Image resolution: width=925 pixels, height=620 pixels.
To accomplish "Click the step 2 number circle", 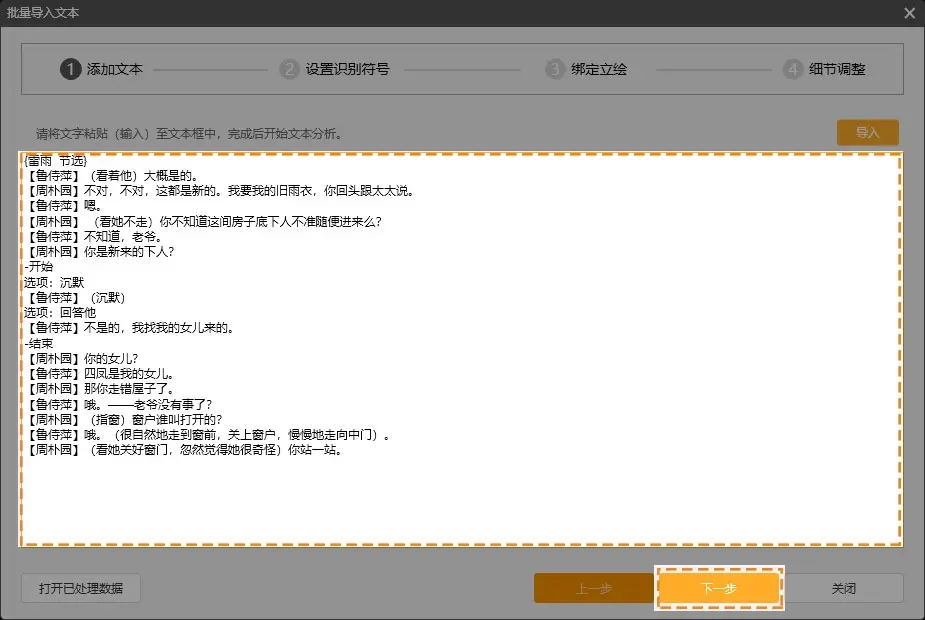I will coord(289,69).
